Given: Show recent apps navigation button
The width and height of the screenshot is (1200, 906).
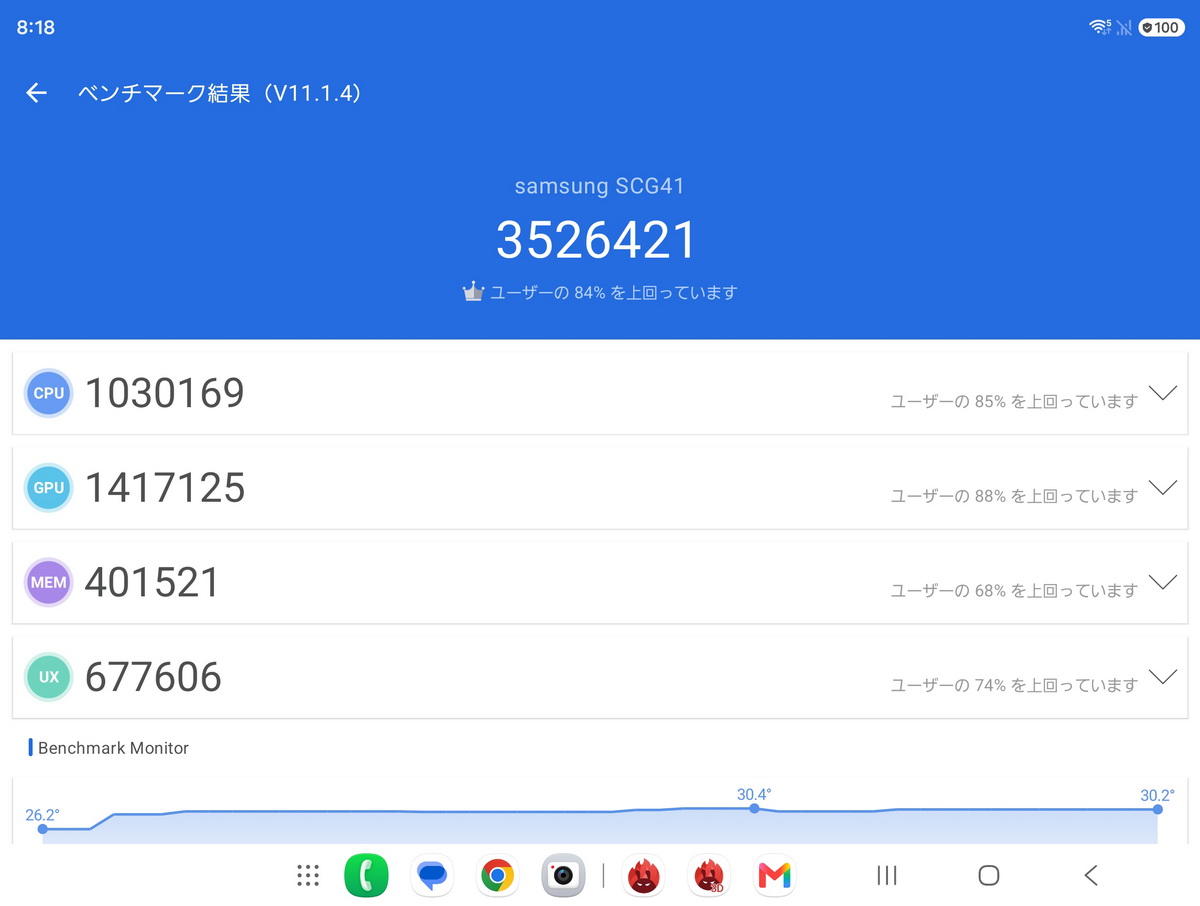Looking at the screenshot, I should tap(887, 876).
